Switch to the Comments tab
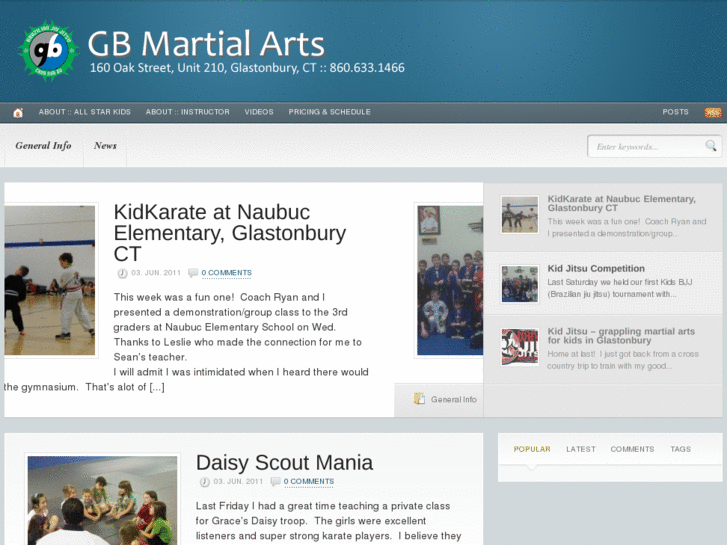727x545 pixels. point(632,449)
